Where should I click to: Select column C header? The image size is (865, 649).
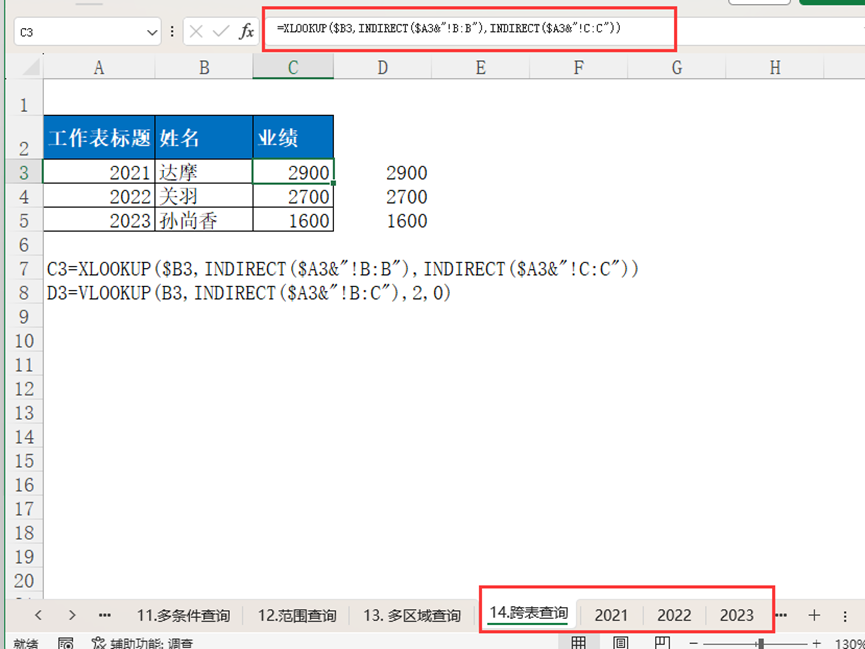click(x=293, y=67)
